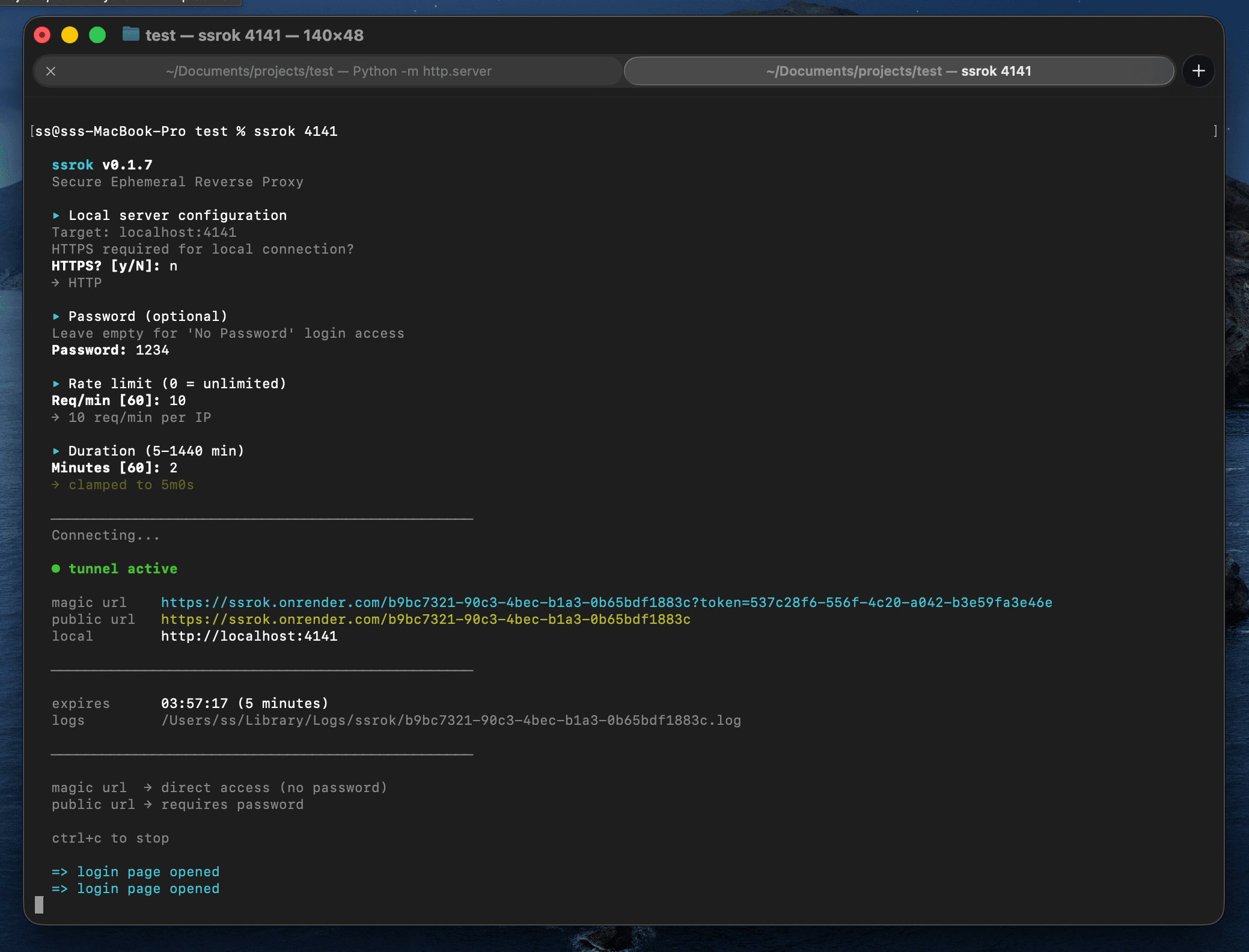Select the ssrok 4141 tab
Image resolution: width=1249 pixels, height=952 pixels.
tap(899, 71)
